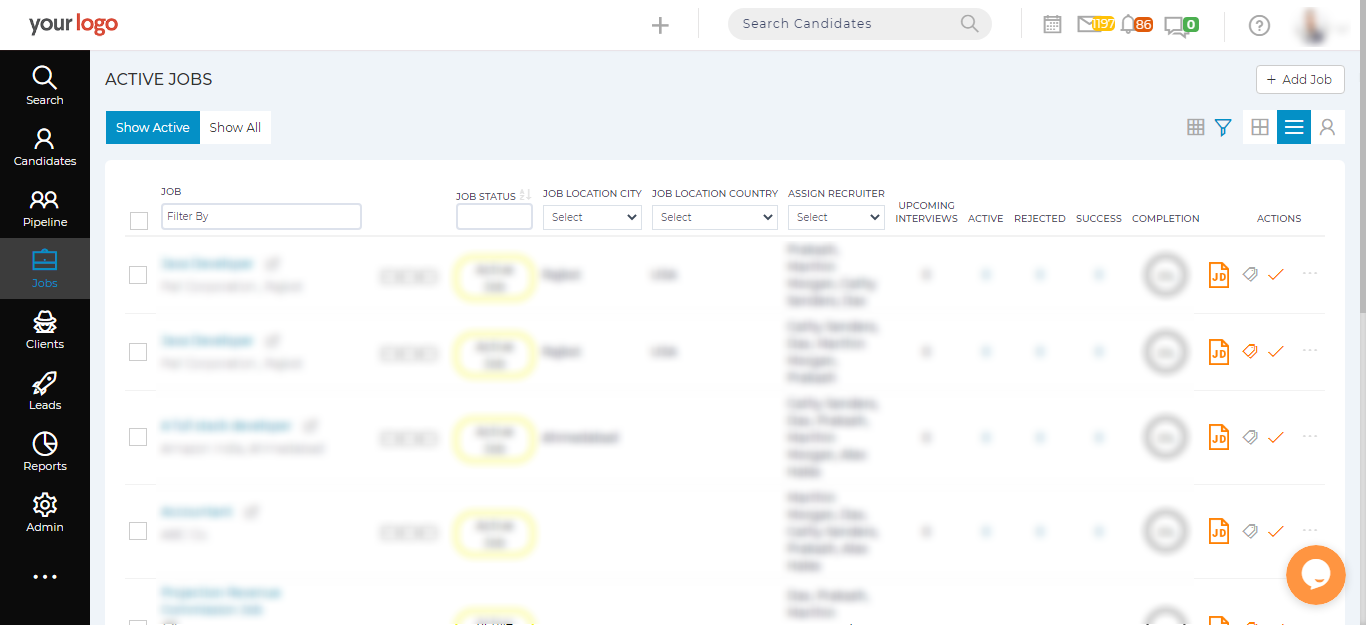
Task: Select the Jobs briefcase sidebar item
Action: [x=45, y=269]
